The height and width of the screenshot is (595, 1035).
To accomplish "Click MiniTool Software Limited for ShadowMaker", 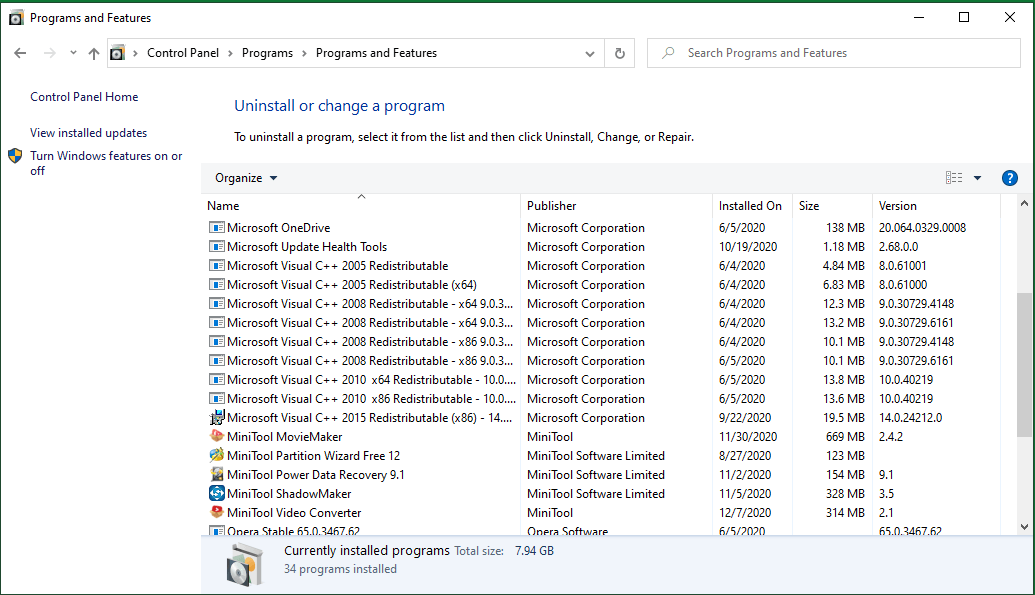I will (x=595, y=493).
